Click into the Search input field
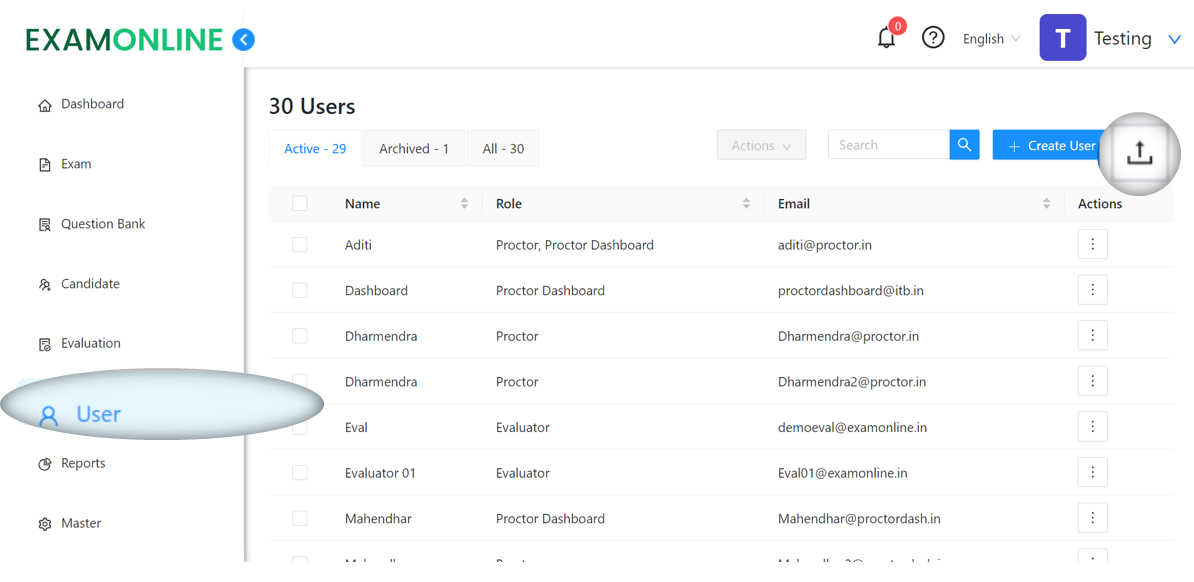The height and width of the screenshot is (582, 1194). pos(888,145)
